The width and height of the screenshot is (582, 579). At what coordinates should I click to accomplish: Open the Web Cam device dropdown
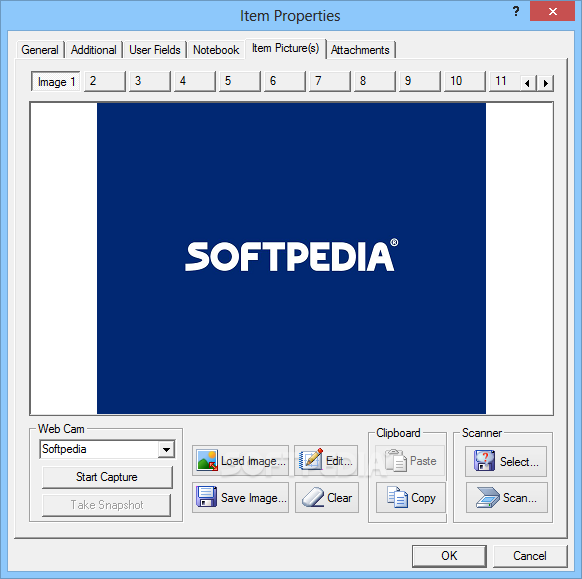point(166,449)
